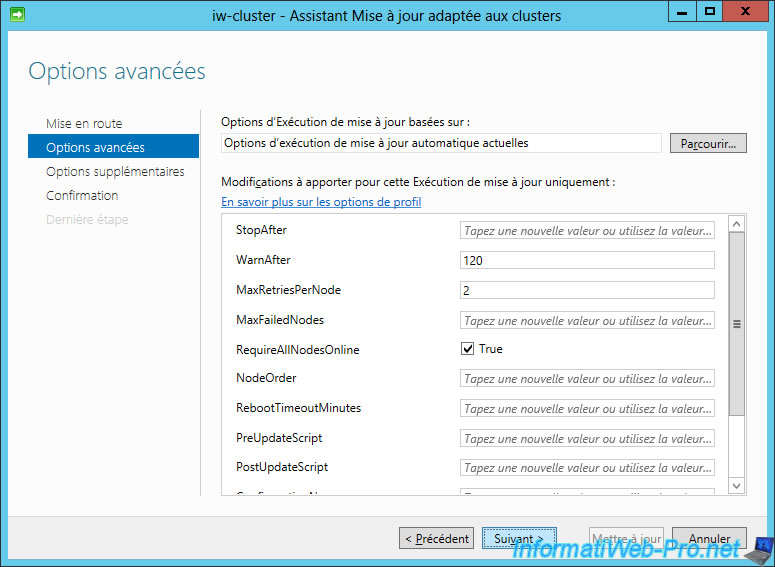Uncheck the RequireAllNodesOnline checkbox
The width and height of the screenshot is (775, 567).
click(467, 349)
